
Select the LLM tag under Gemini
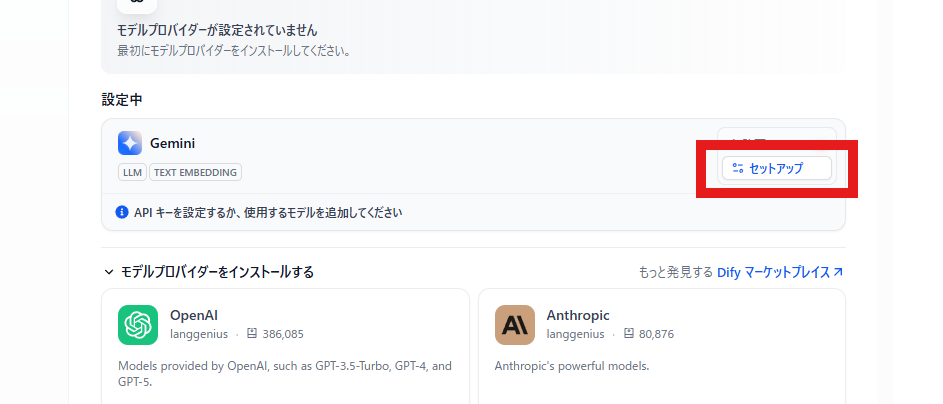(132, 172)
